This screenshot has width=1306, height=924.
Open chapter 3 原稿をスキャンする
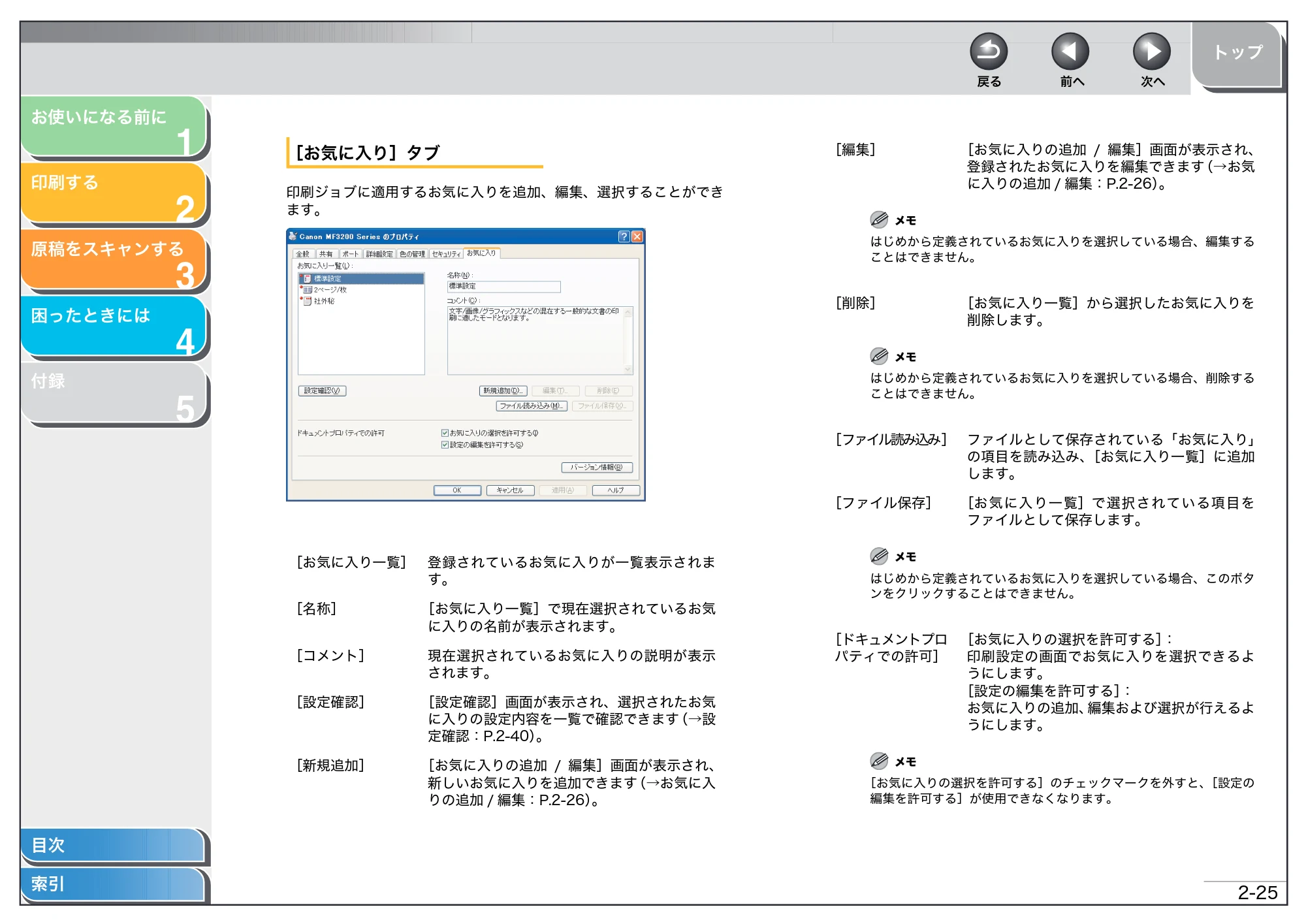coord(114,261)
